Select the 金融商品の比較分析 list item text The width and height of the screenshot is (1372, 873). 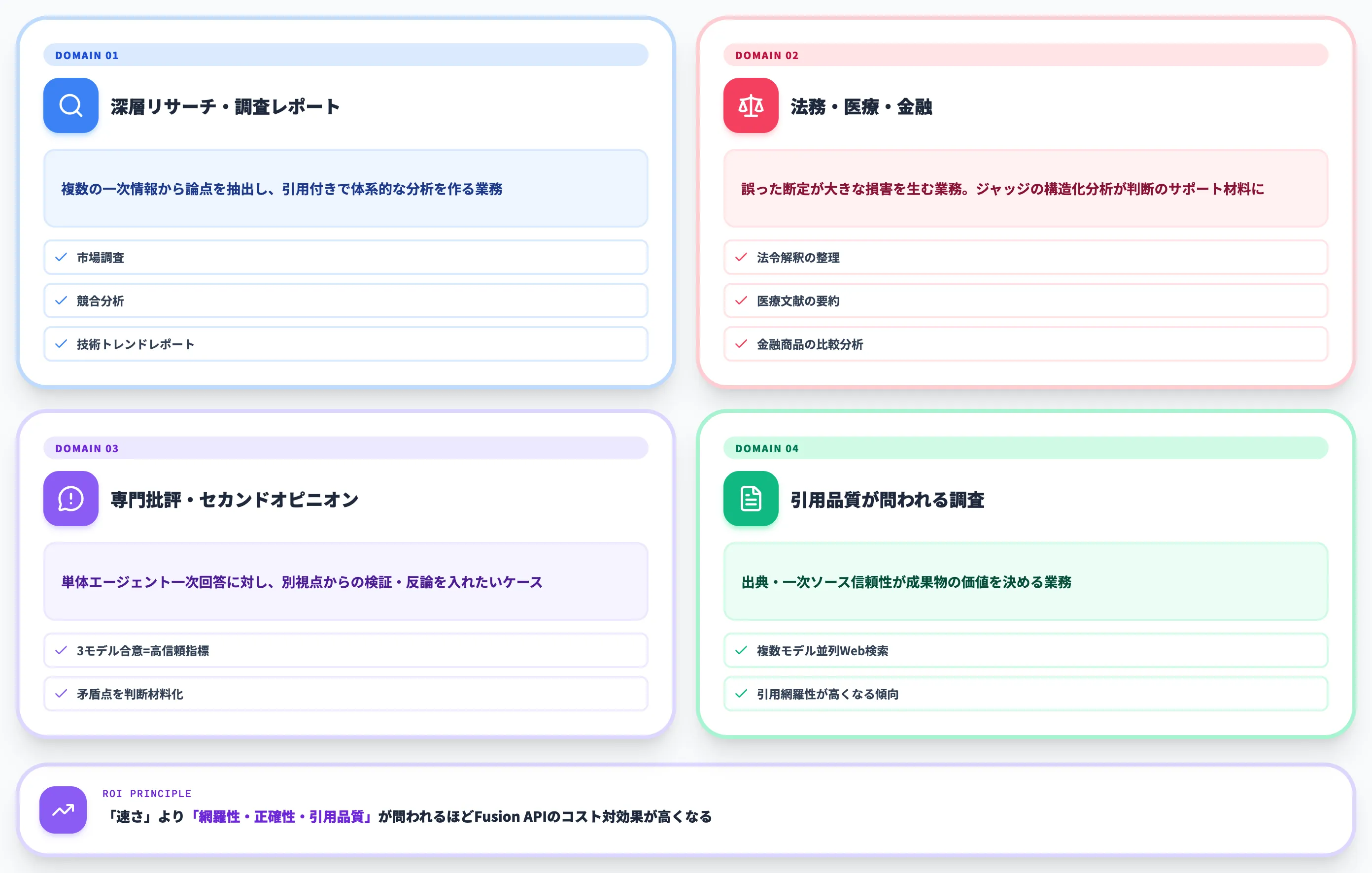pyautogui.click(x=810, y=344)
